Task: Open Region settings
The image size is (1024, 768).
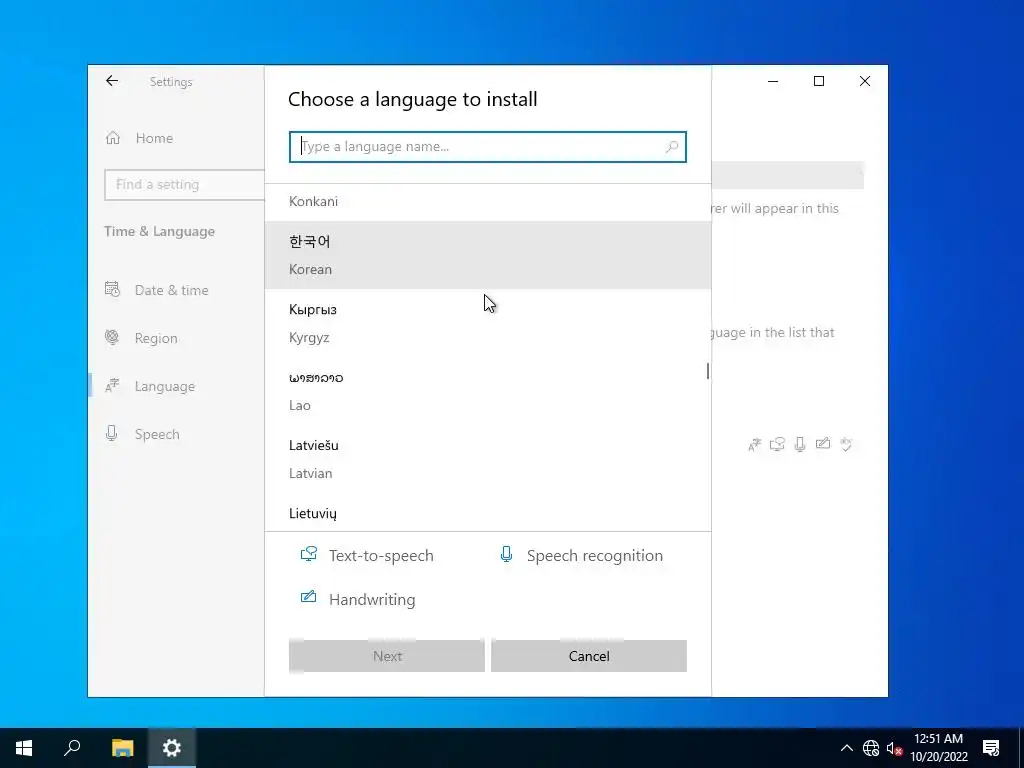Action: coord(155,338)
